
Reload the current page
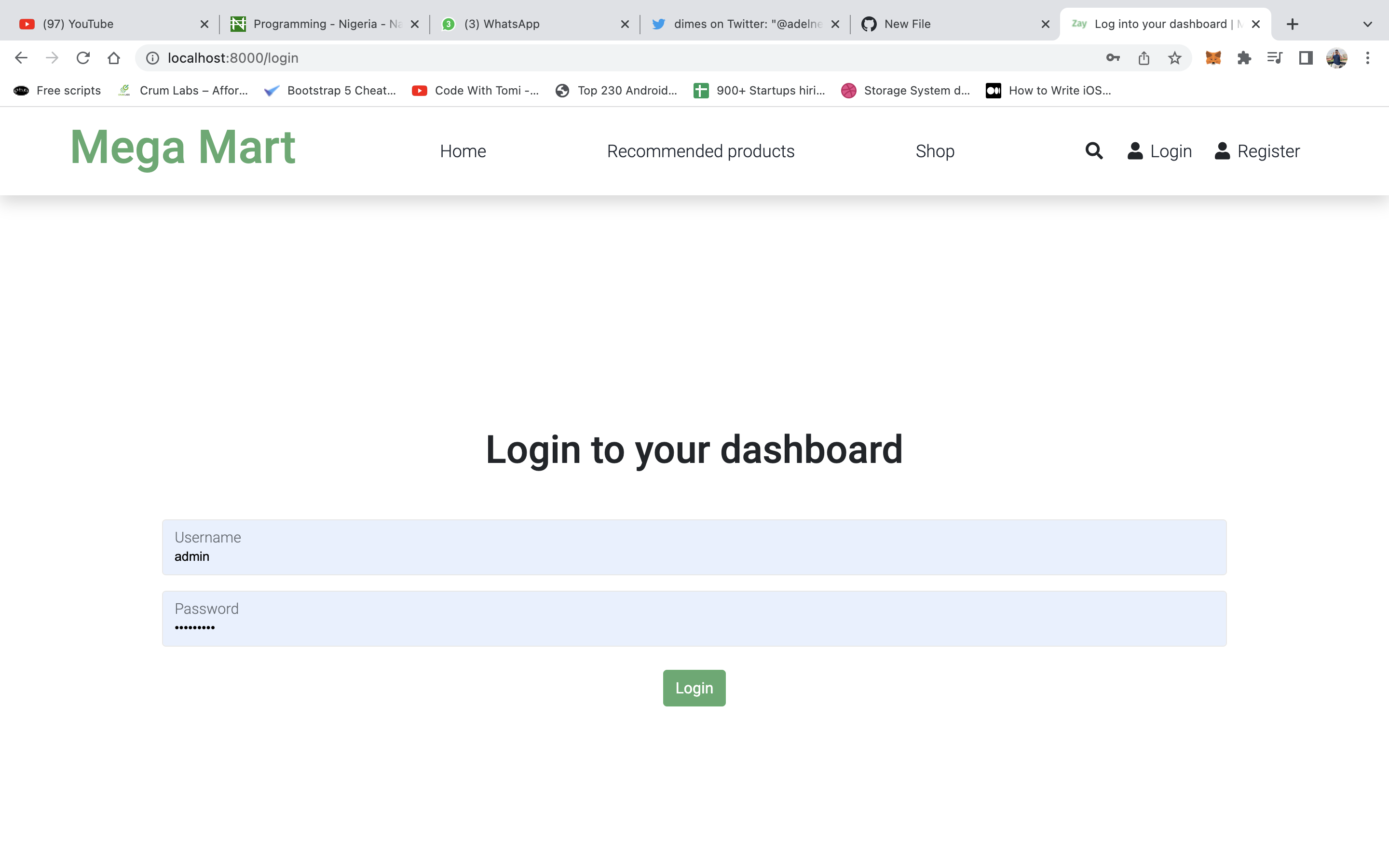(x=83, y=57)
